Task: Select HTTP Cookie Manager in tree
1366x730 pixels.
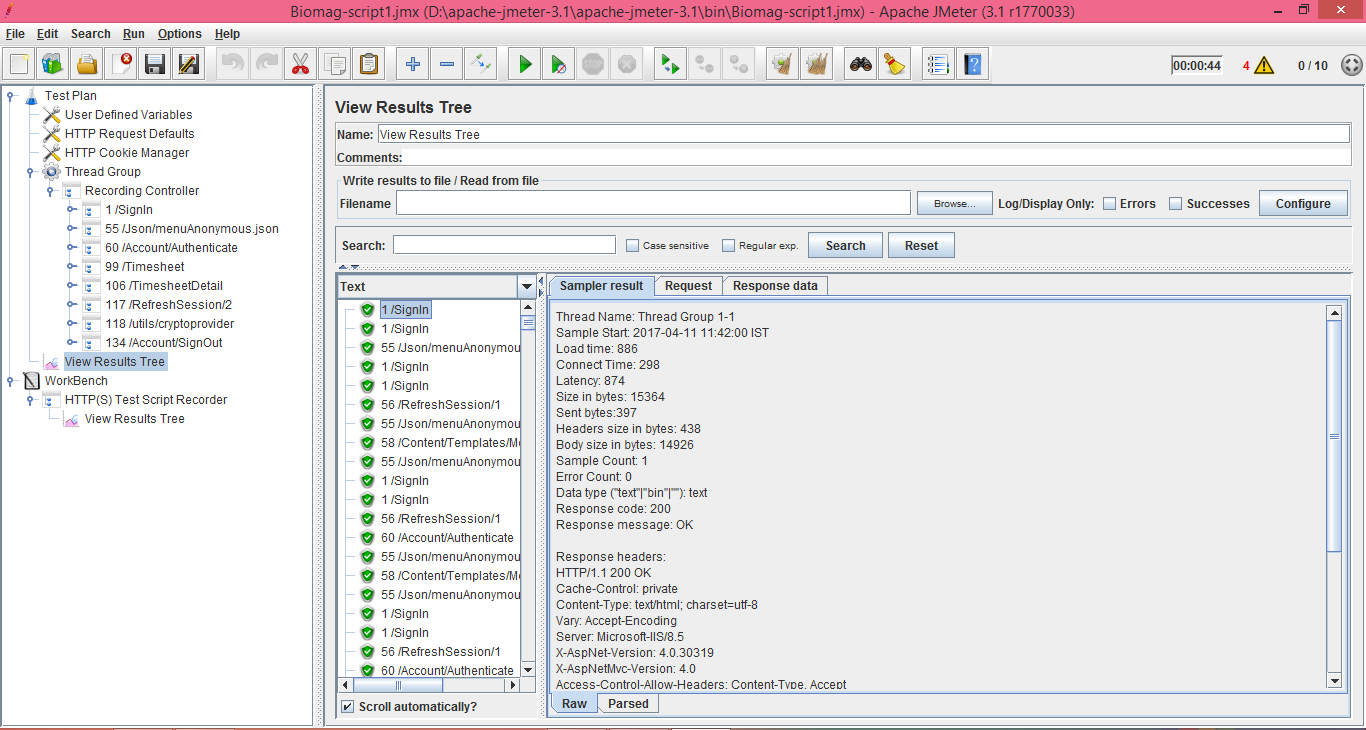Action: pyautogui.click(x=127, y=153)
